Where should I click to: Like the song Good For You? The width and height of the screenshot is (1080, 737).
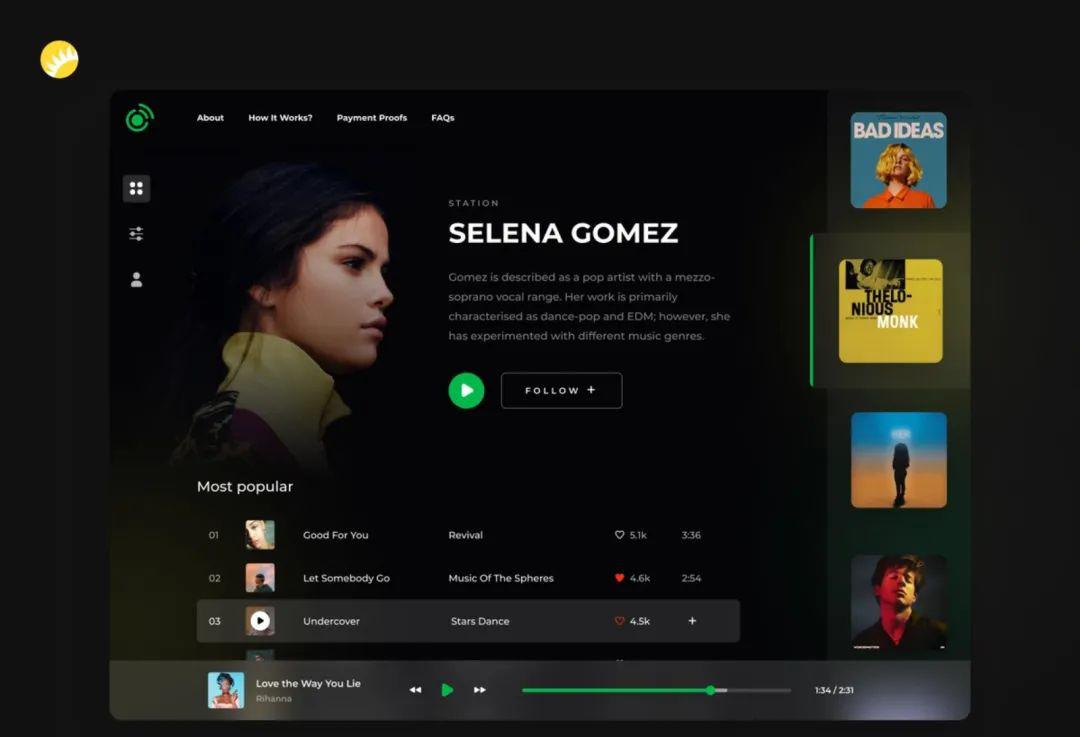coord(619,534)
